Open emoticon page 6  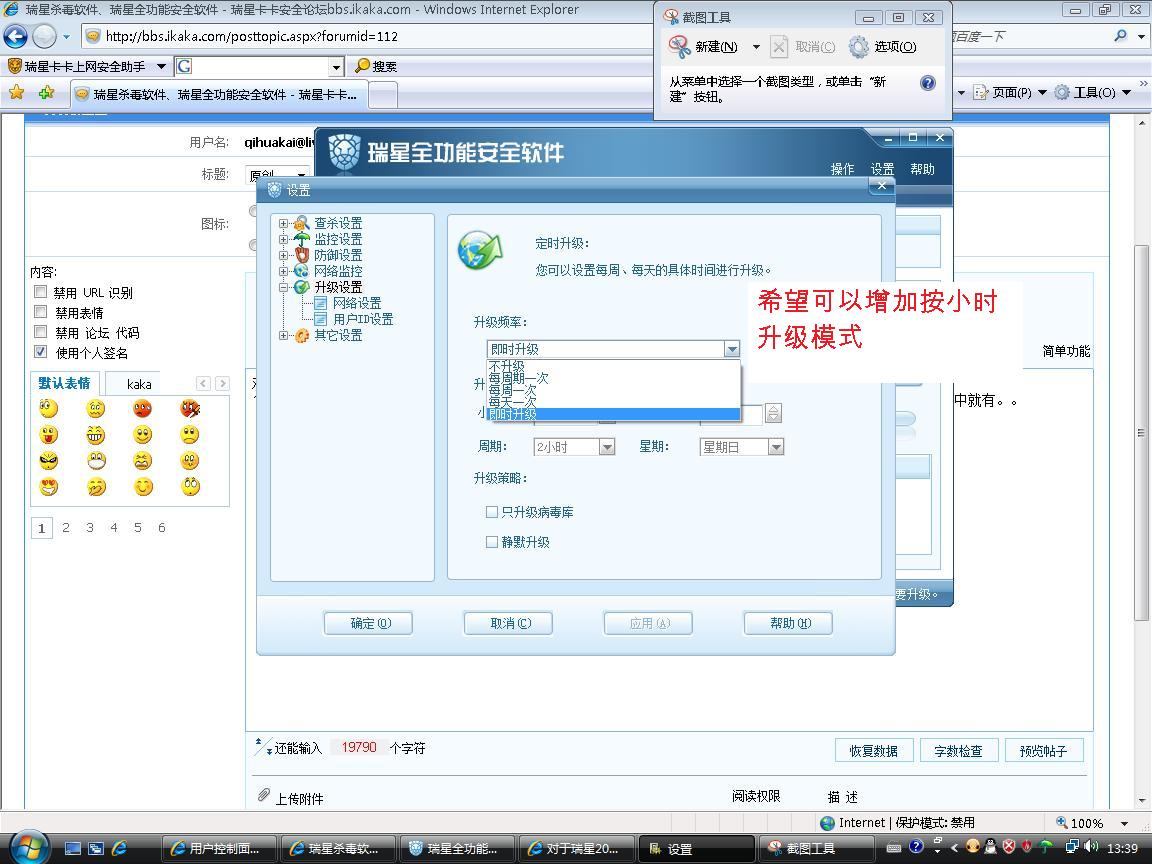pos(162,528)
